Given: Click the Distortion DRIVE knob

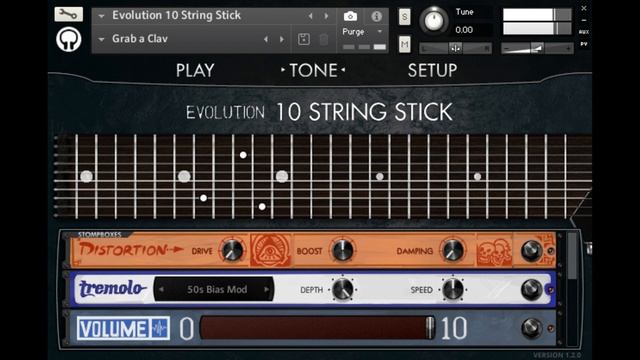Looking at the screenshot, I should click(232, 251).
